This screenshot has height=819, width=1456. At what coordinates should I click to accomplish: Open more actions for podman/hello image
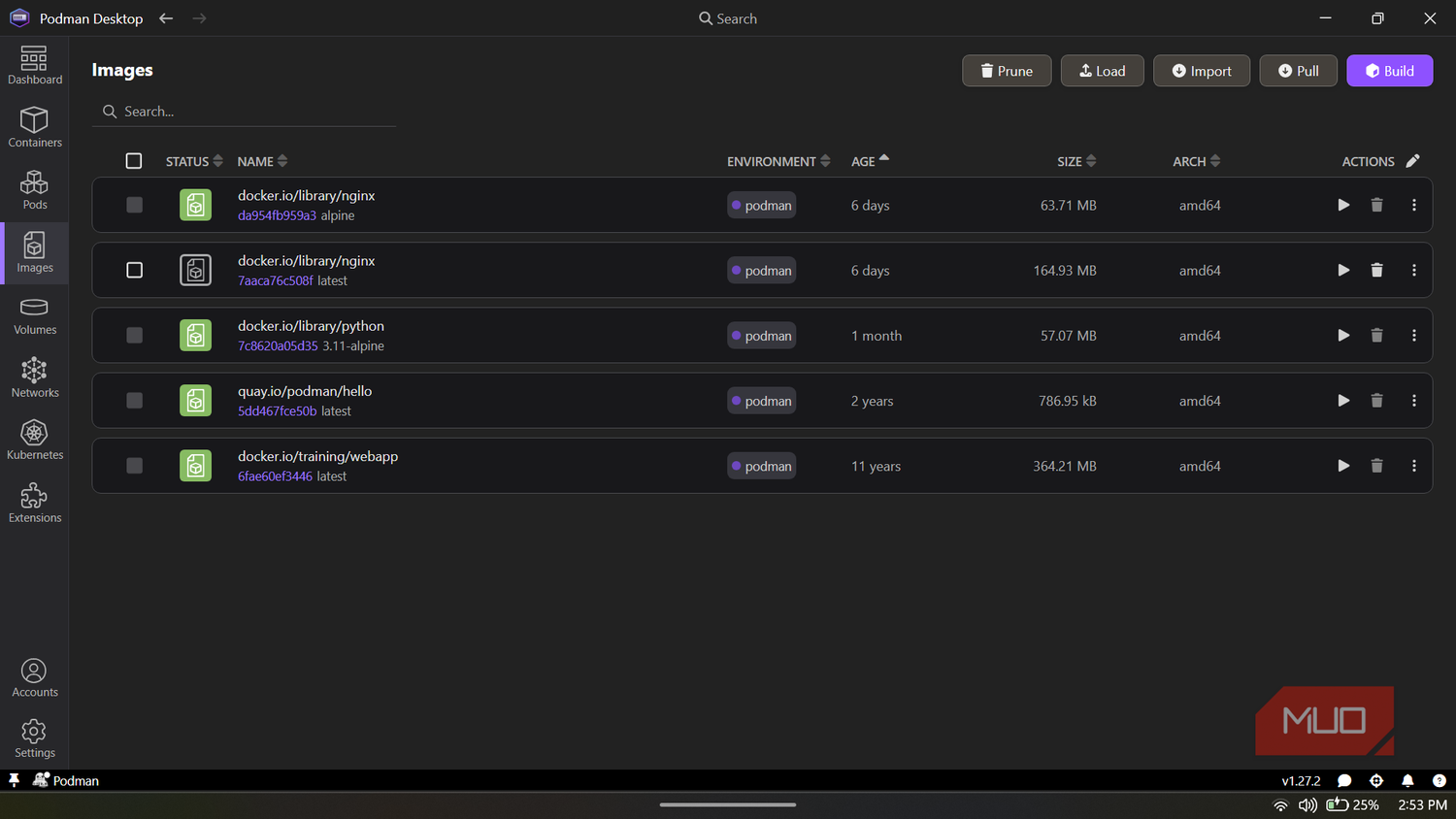coord(1413,400)
